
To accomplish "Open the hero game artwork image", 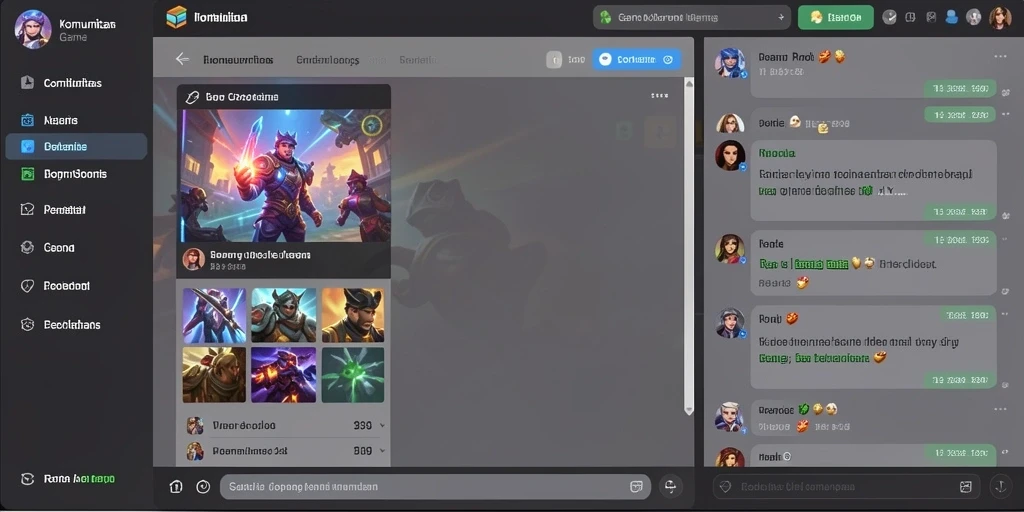I will [x=284, y=176].
